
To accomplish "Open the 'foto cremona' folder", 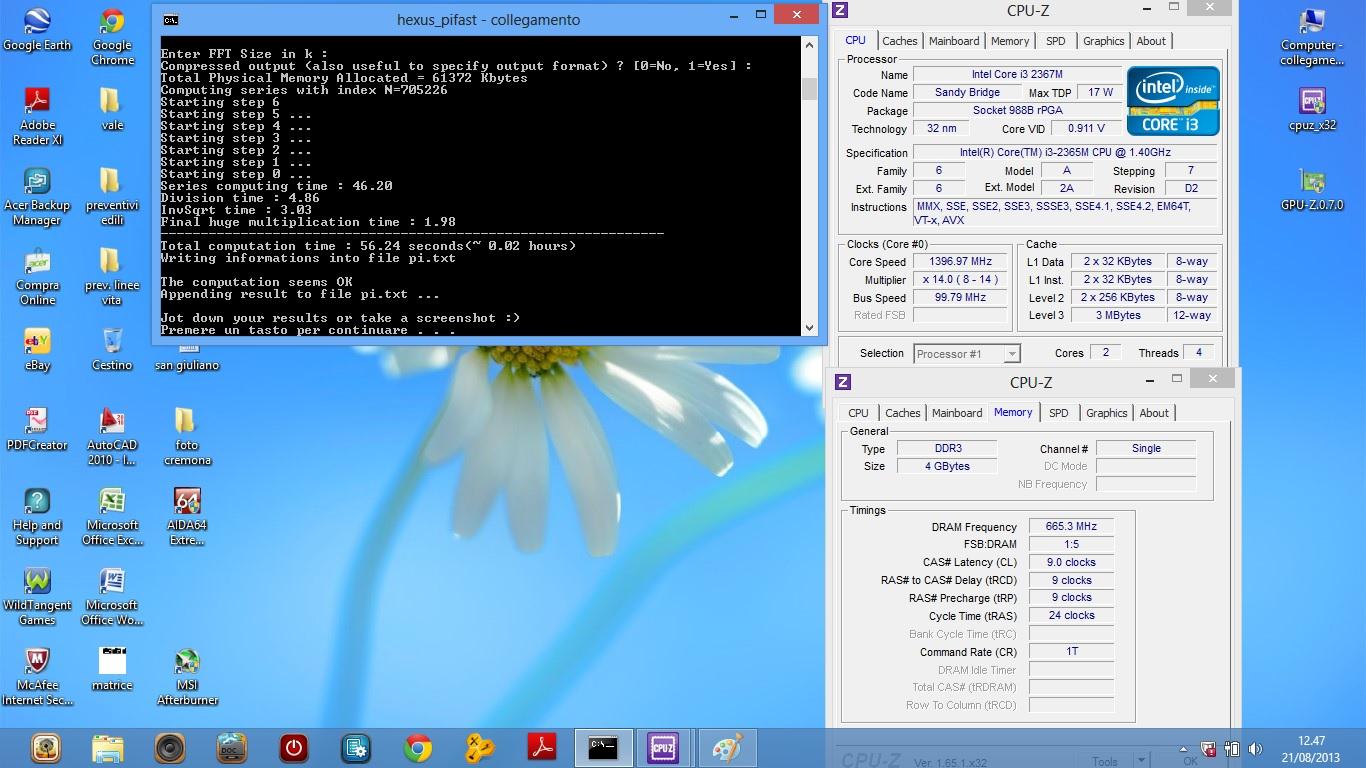I will pyautogui.click(x=187, y=437).
